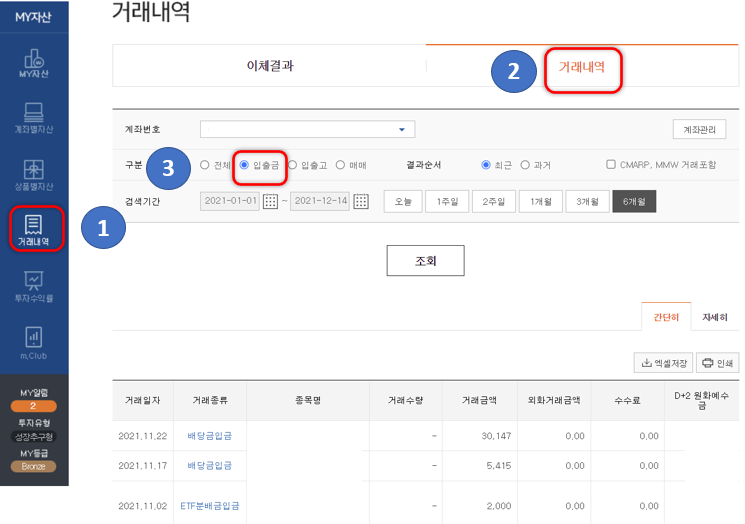Click the MY자산 header at sidebar top

tap(33, 17)
